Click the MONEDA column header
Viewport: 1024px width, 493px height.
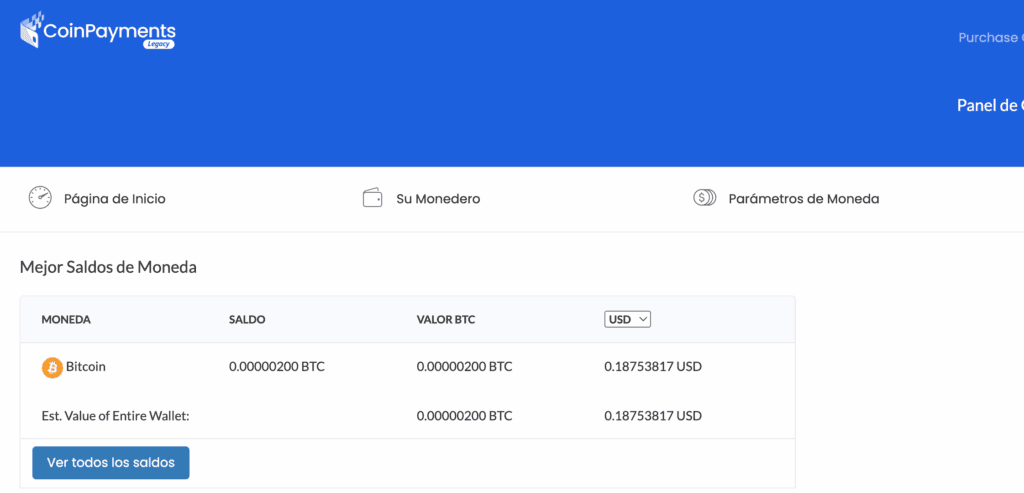pos(66,320)
